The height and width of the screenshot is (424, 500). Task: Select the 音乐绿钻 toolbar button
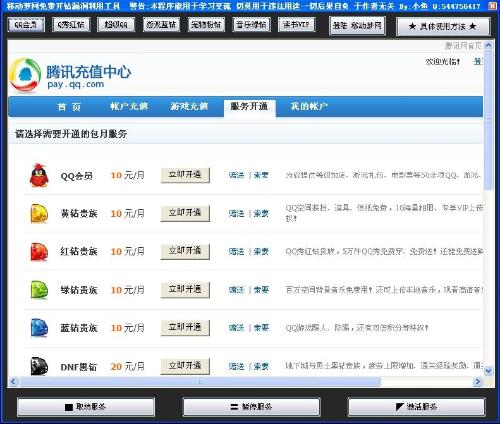click(251, 25)
